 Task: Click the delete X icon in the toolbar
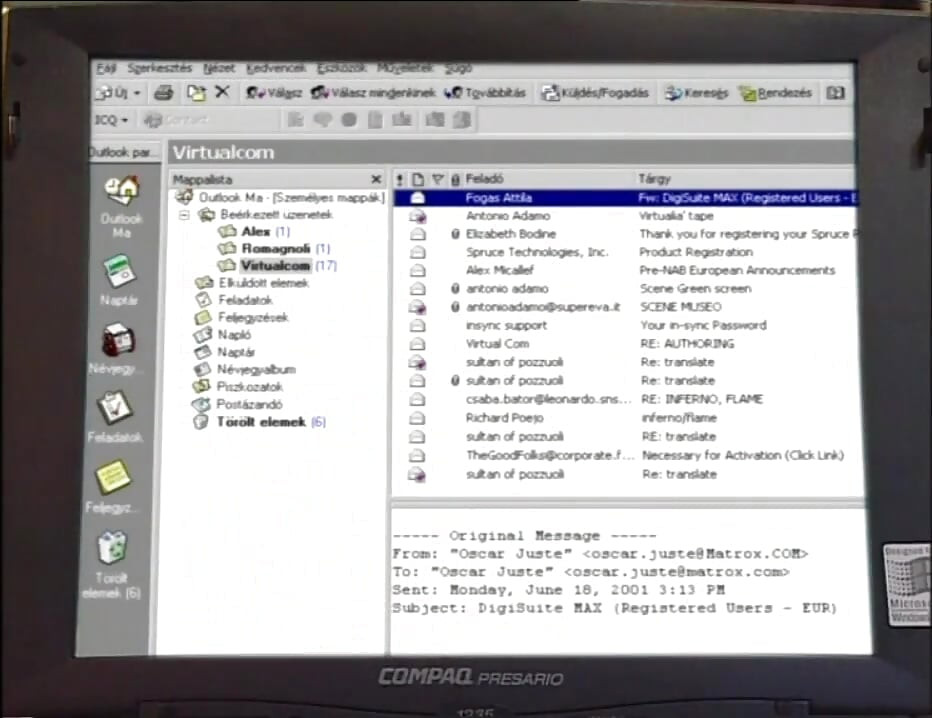coord(222,92)
